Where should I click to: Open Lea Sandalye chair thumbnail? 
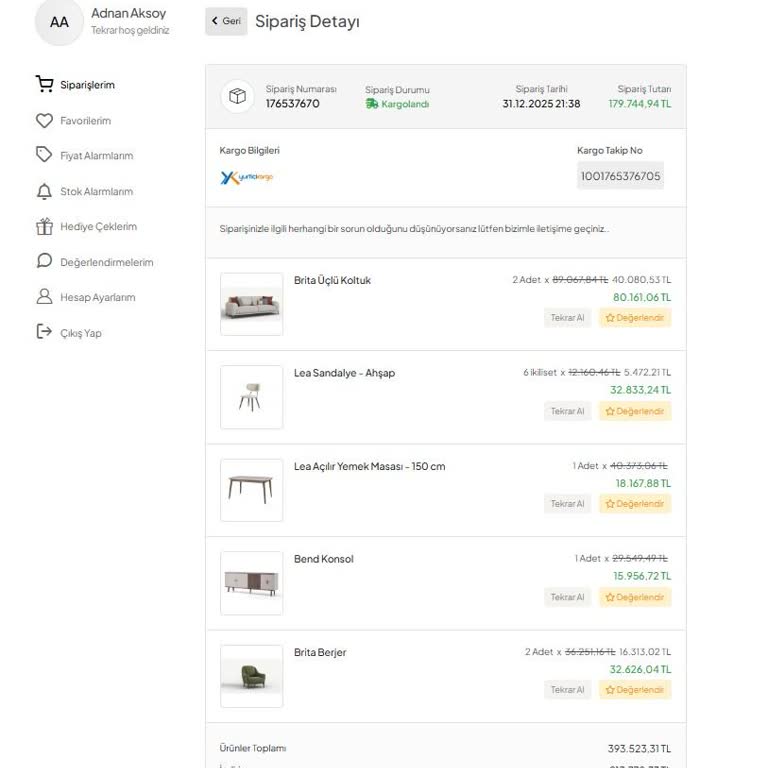tap(252, 397)
